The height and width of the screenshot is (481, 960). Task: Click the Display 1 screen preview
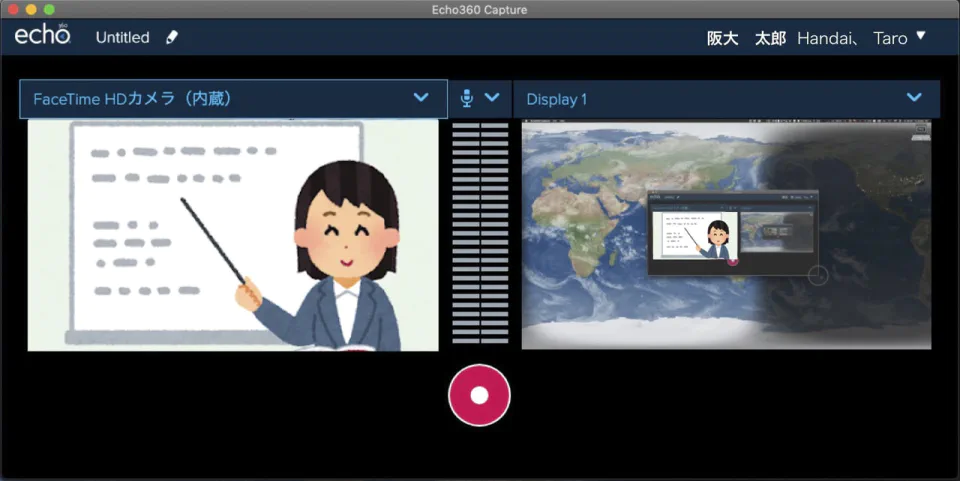(726, 235)
